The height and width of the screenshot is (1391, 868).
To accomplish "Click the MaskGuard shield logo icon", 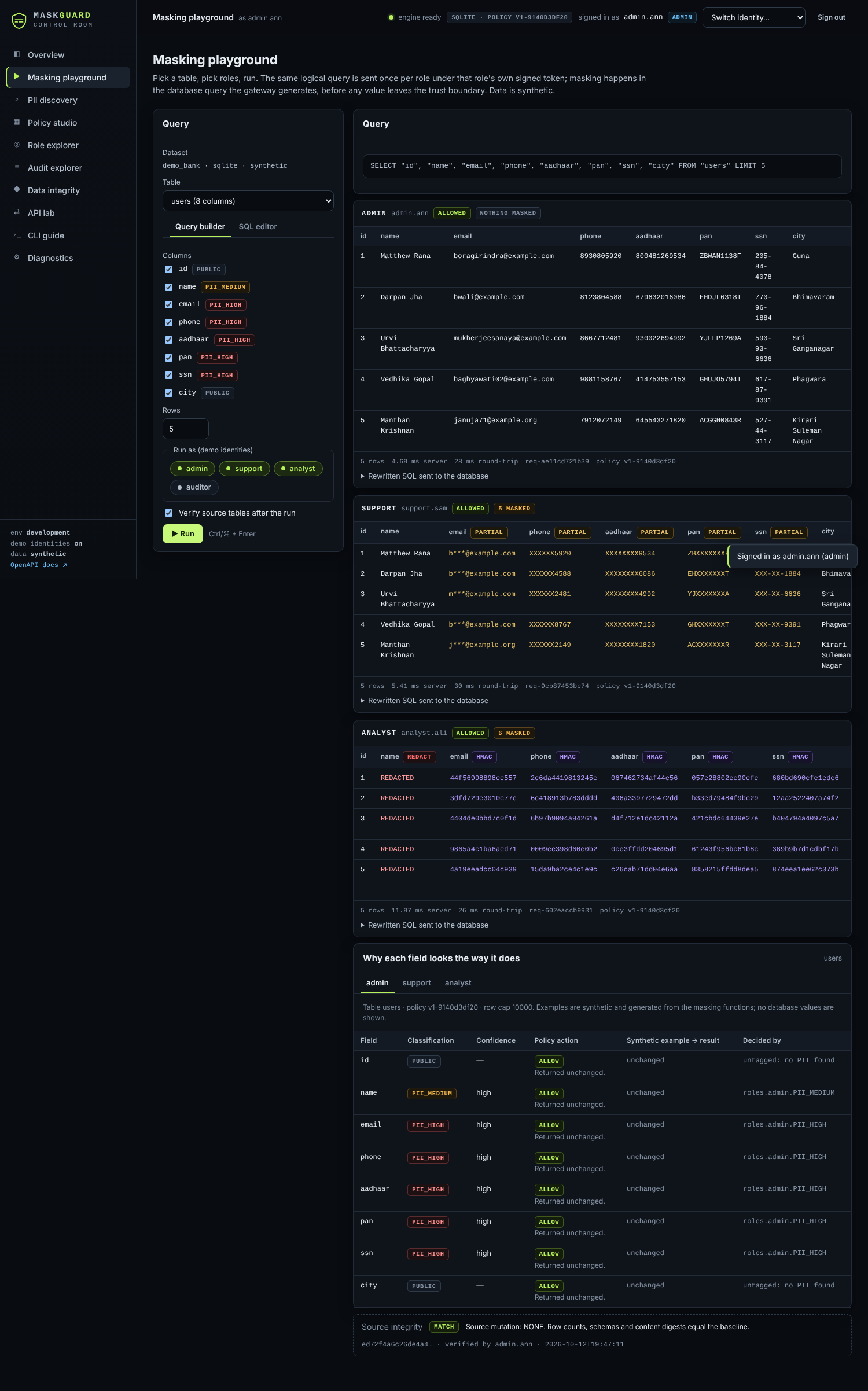I will click(x=19, y=20).
